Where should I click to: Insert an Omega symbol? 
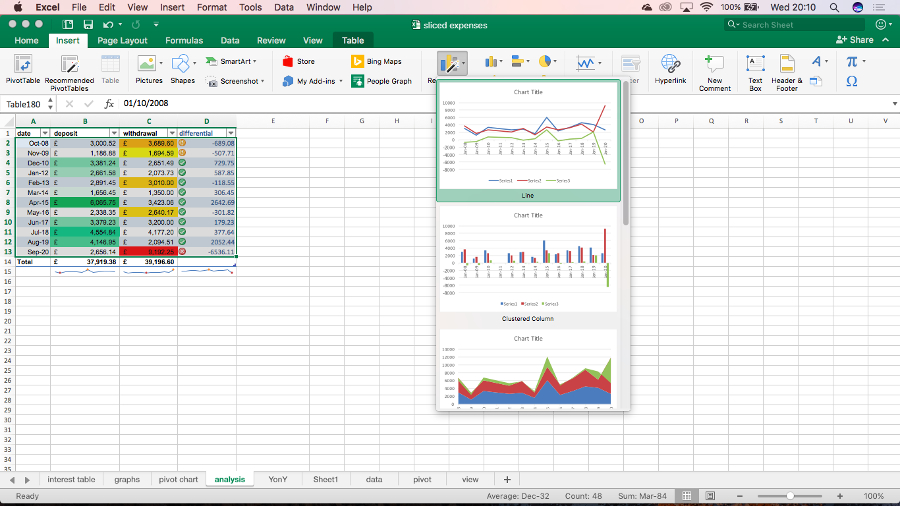(852, 81)
